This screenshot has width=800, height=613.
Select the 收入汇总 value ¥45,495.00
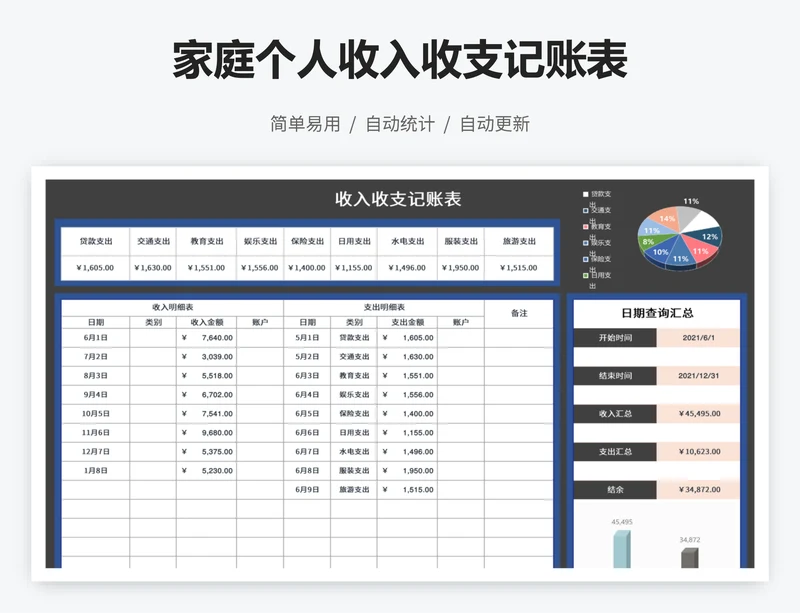698,413
